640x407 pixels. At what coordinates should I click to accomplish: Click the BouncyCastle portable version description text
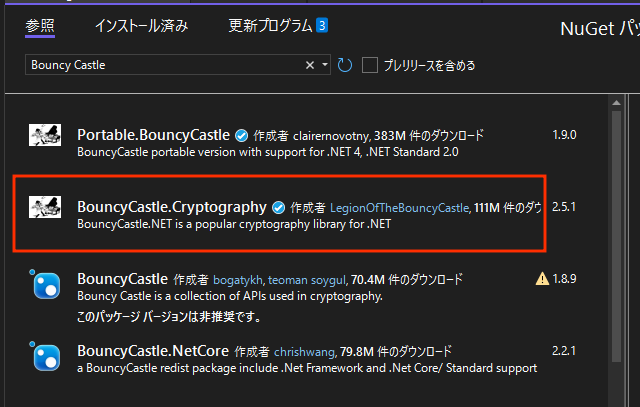(x=268, y=152)
